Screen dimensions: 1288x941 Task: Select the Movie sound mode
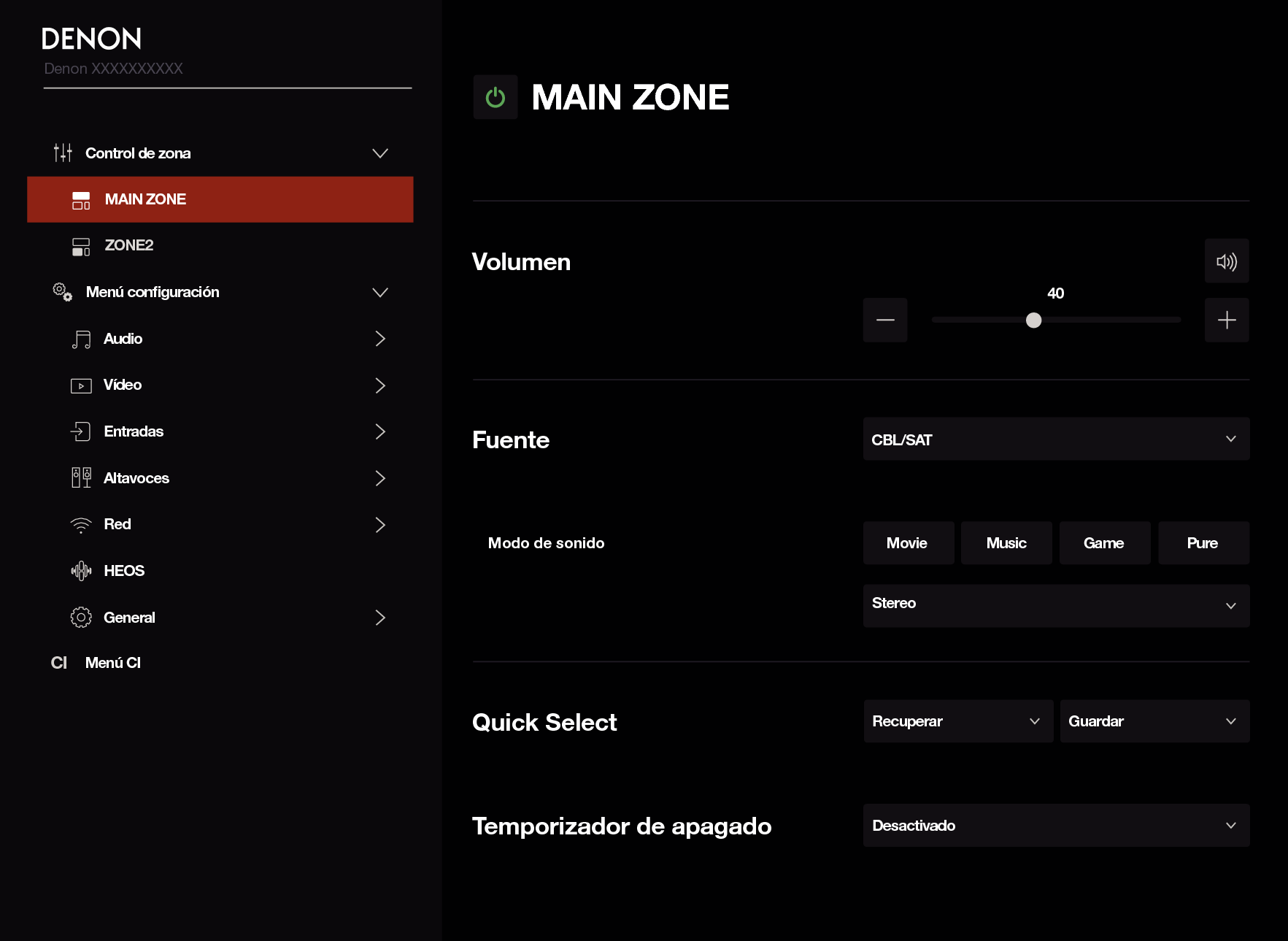tap(907, 542)
